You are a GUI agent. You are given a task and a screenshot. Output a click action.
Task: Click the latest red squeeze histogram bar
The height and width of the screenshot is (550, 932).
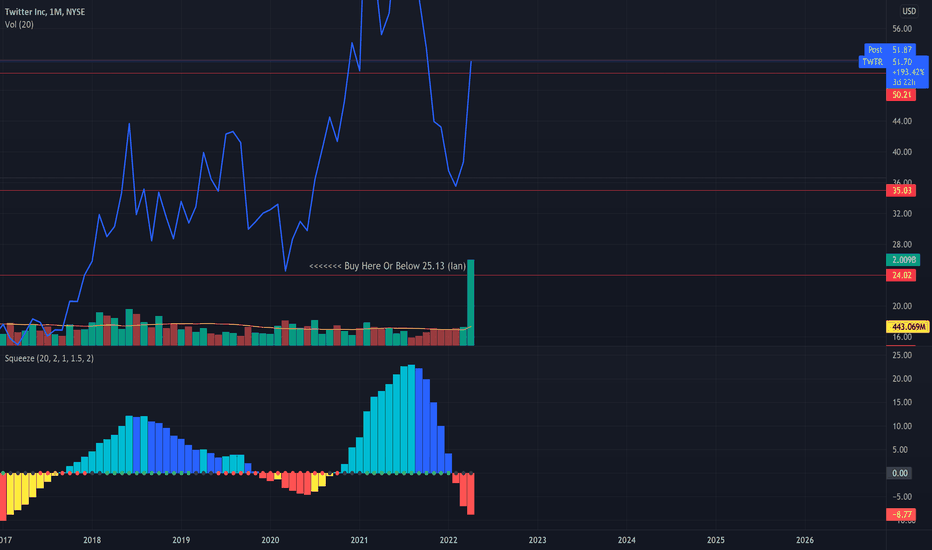pos(471,494)
